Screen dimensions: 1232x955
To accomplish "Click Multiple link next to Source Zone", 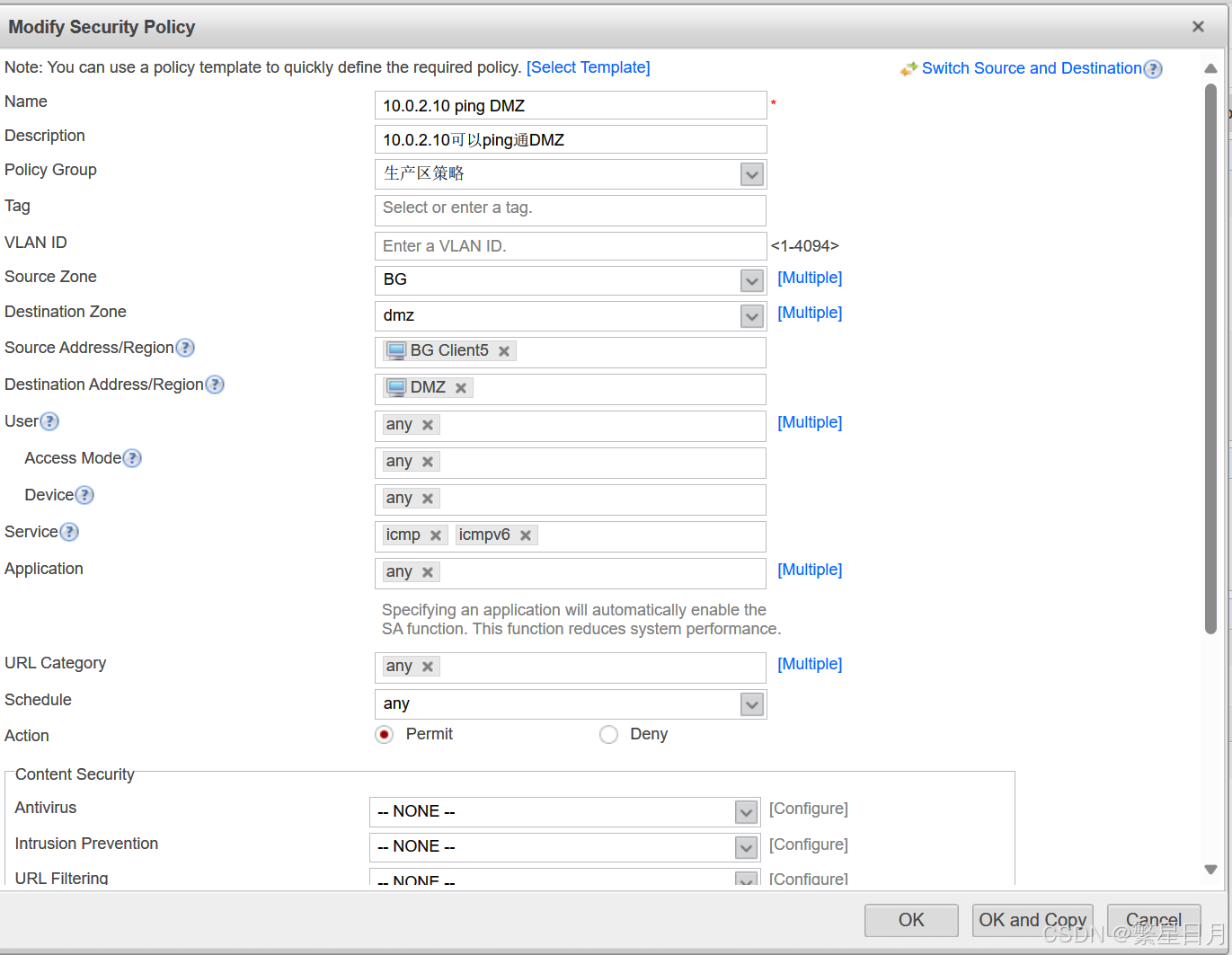I will (810, 278).
